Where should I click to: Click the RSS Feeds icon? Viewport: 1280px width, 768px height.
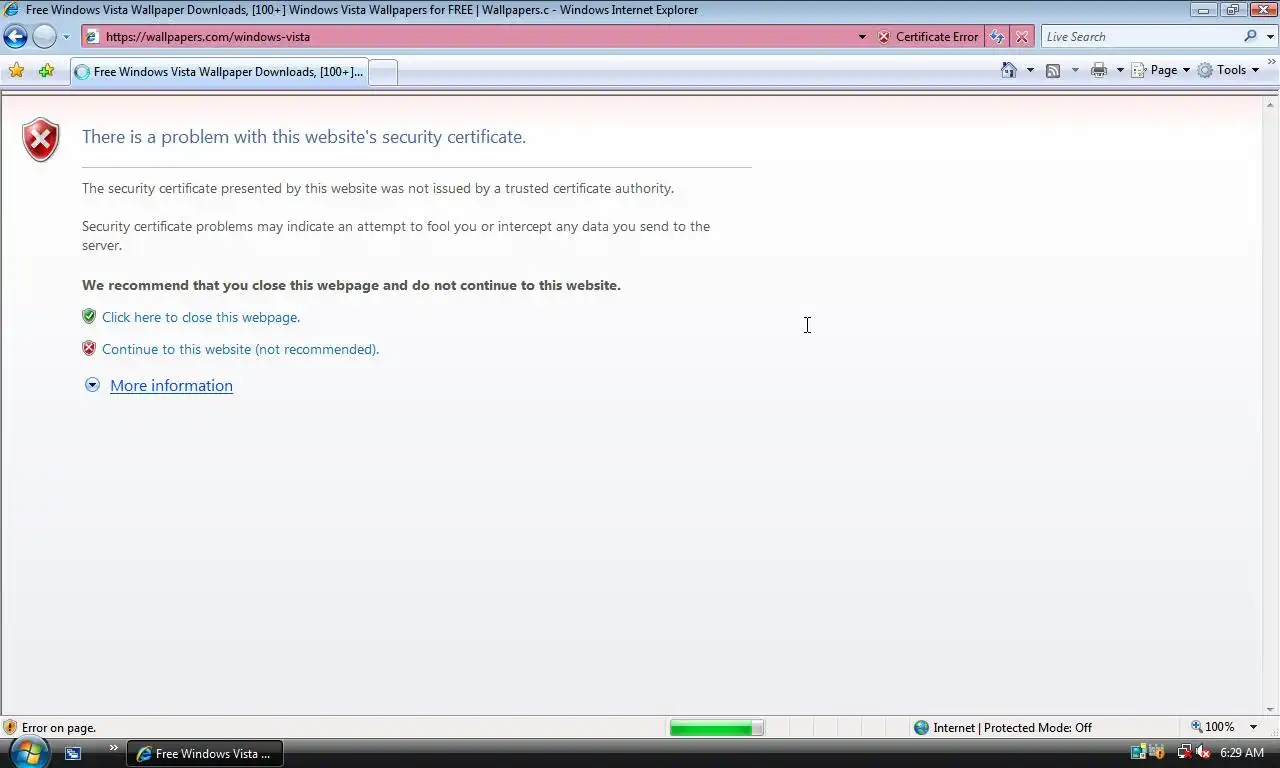tap(1053, 70)
